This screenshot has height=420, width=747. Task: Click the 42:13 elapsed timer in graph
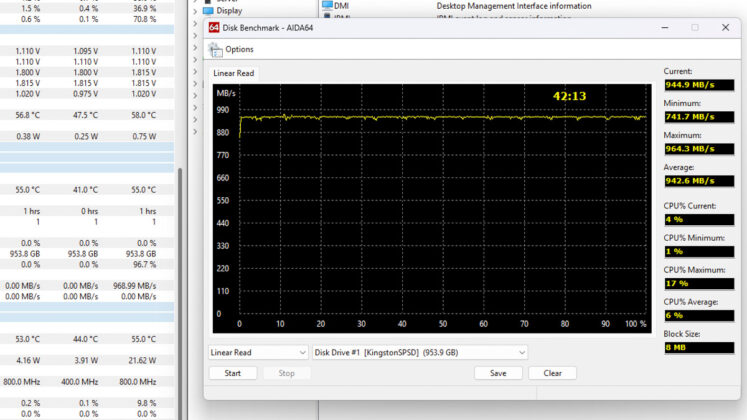tap(569, 96)
